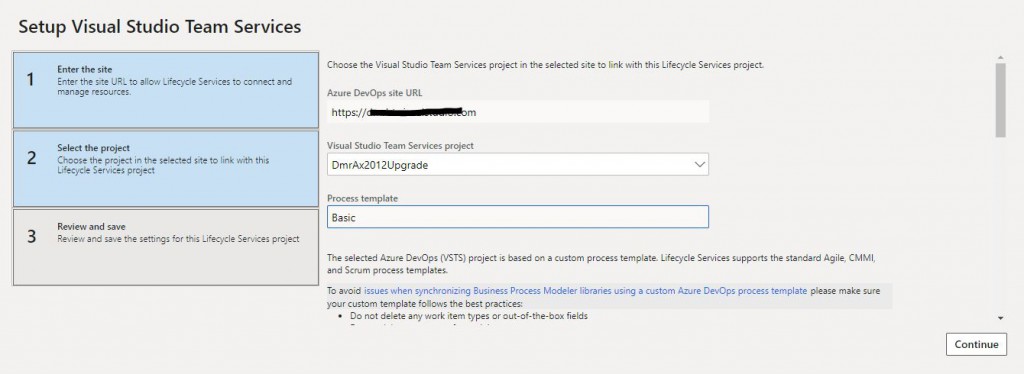Click the Azure DevOps site URL label
Screen dimensions: 1024x374
(375, 93)
